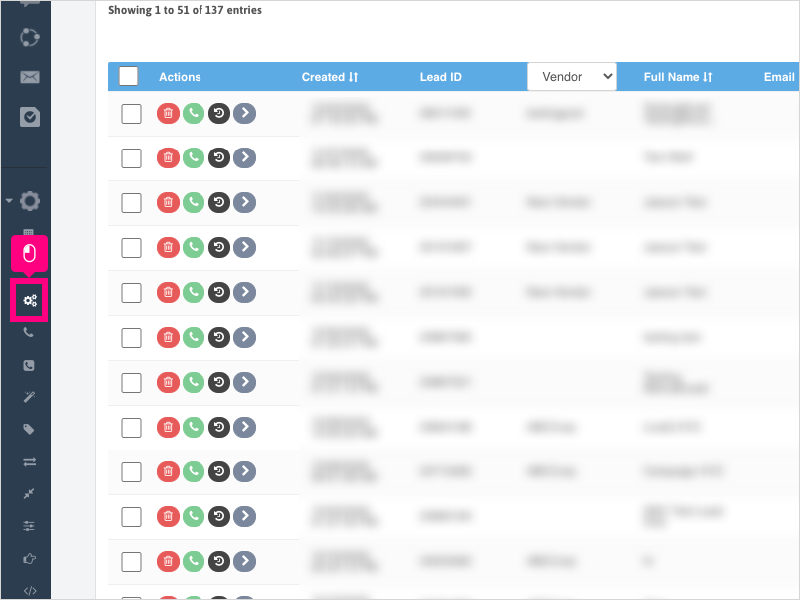The width and height of the screenshot is (800, 600).
Task: Open first lead row with chevron arrow
Action: (244, 113)
